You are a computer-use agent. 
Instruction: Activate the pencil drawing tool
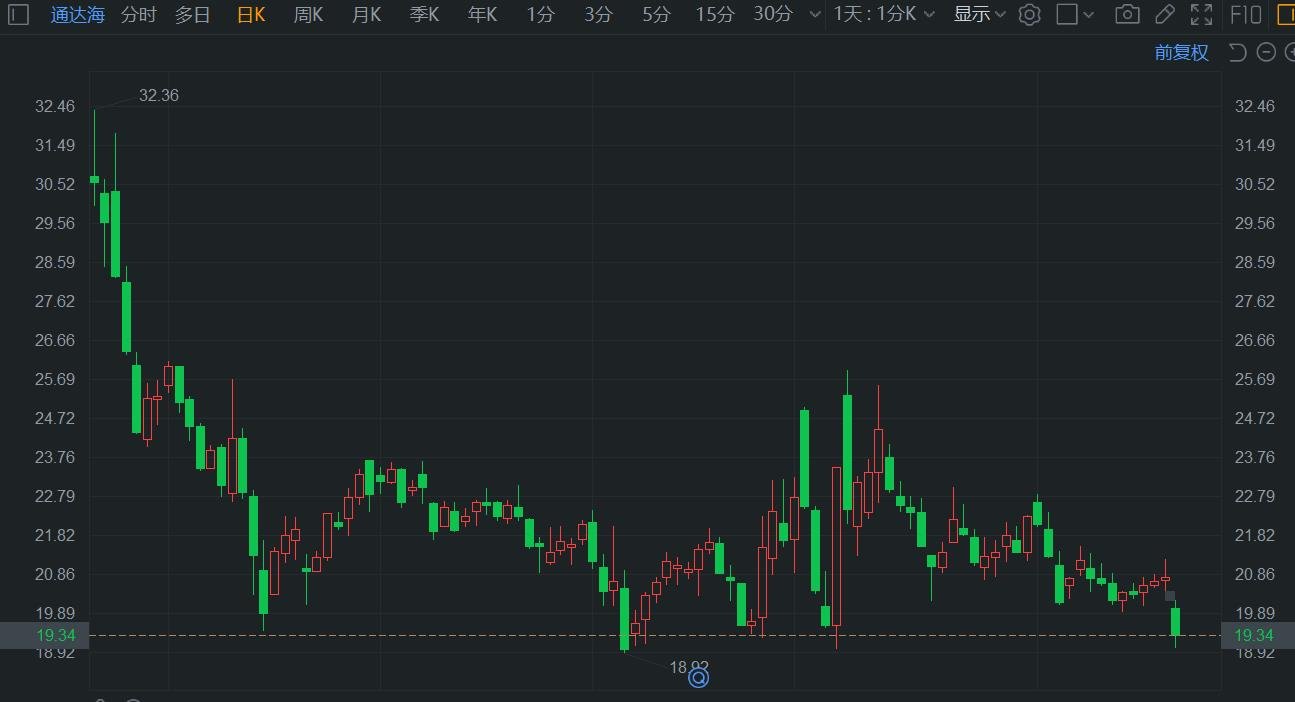click(1164, 14)
